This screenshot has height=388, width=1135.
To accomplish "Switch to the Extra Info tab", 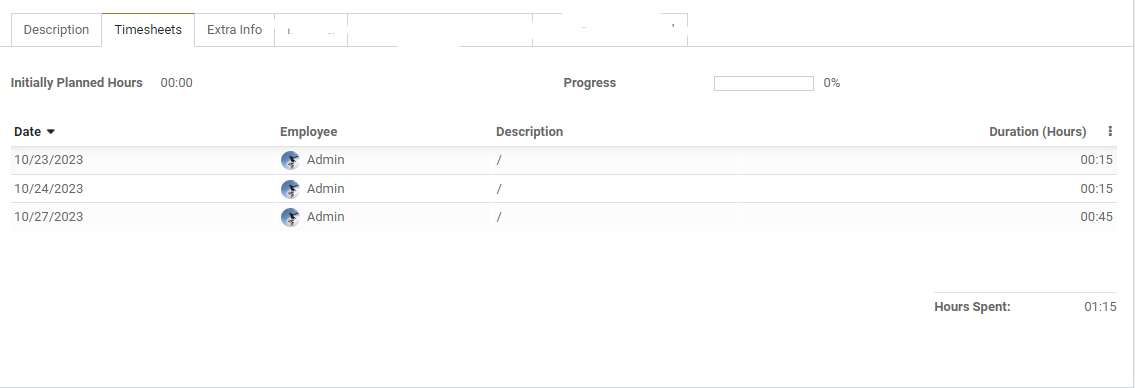I will click(235, 30).
